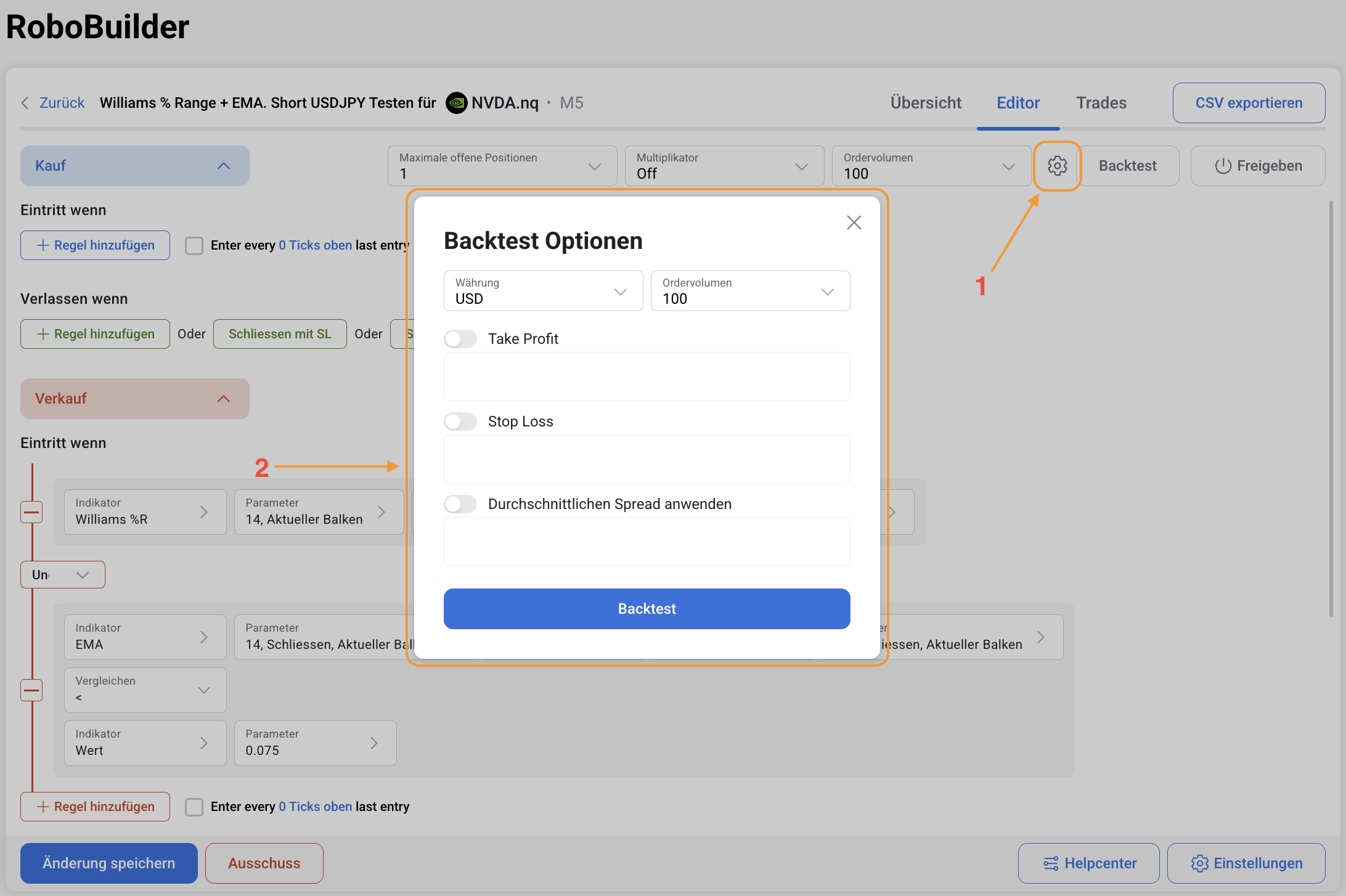Viewport: 1346px width, 896px height.
Task: Switch to the Übersicht tab
Action: [x=925, y=103]
